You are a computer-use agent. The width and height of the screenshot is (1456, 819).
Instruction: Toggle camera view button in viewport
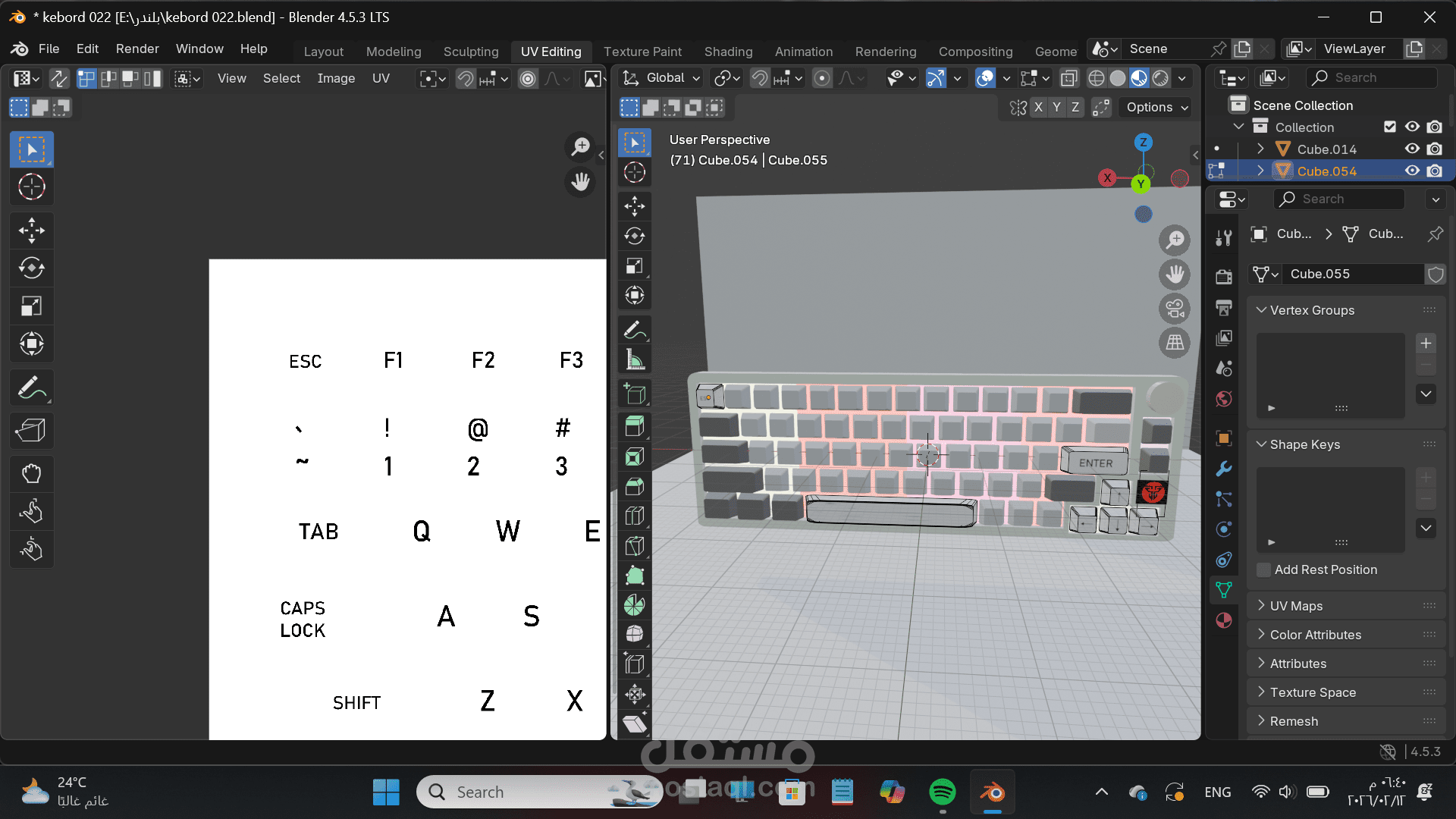pos(1175,309)
